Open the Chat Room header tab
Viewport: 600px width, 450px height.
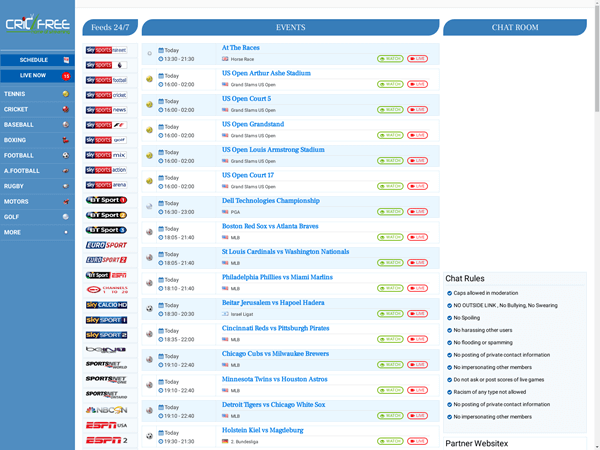[515, 28]
